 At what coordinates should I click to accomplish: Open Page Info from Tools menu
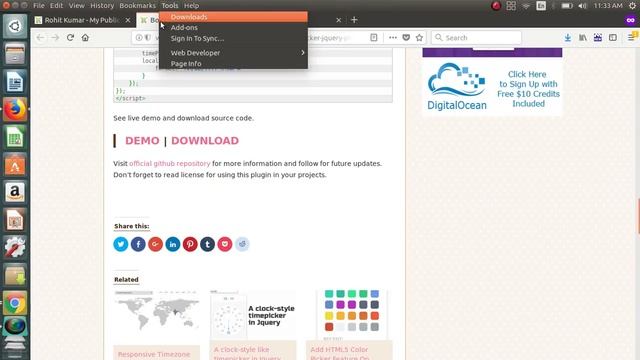coord(233,64)
